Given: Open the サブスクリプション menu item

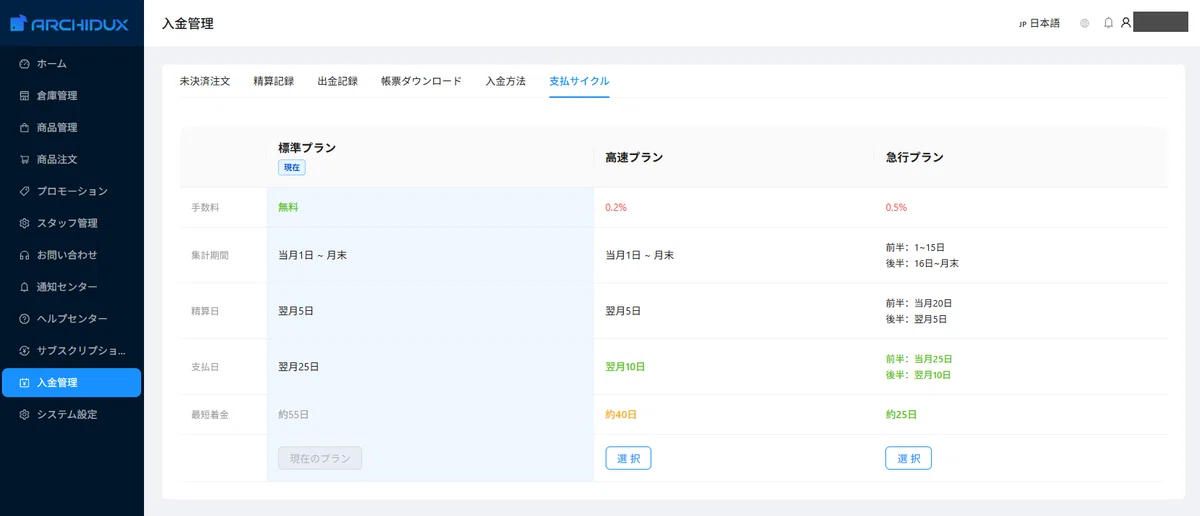Looking at the screenshot, I should click(x=72, y=351).
